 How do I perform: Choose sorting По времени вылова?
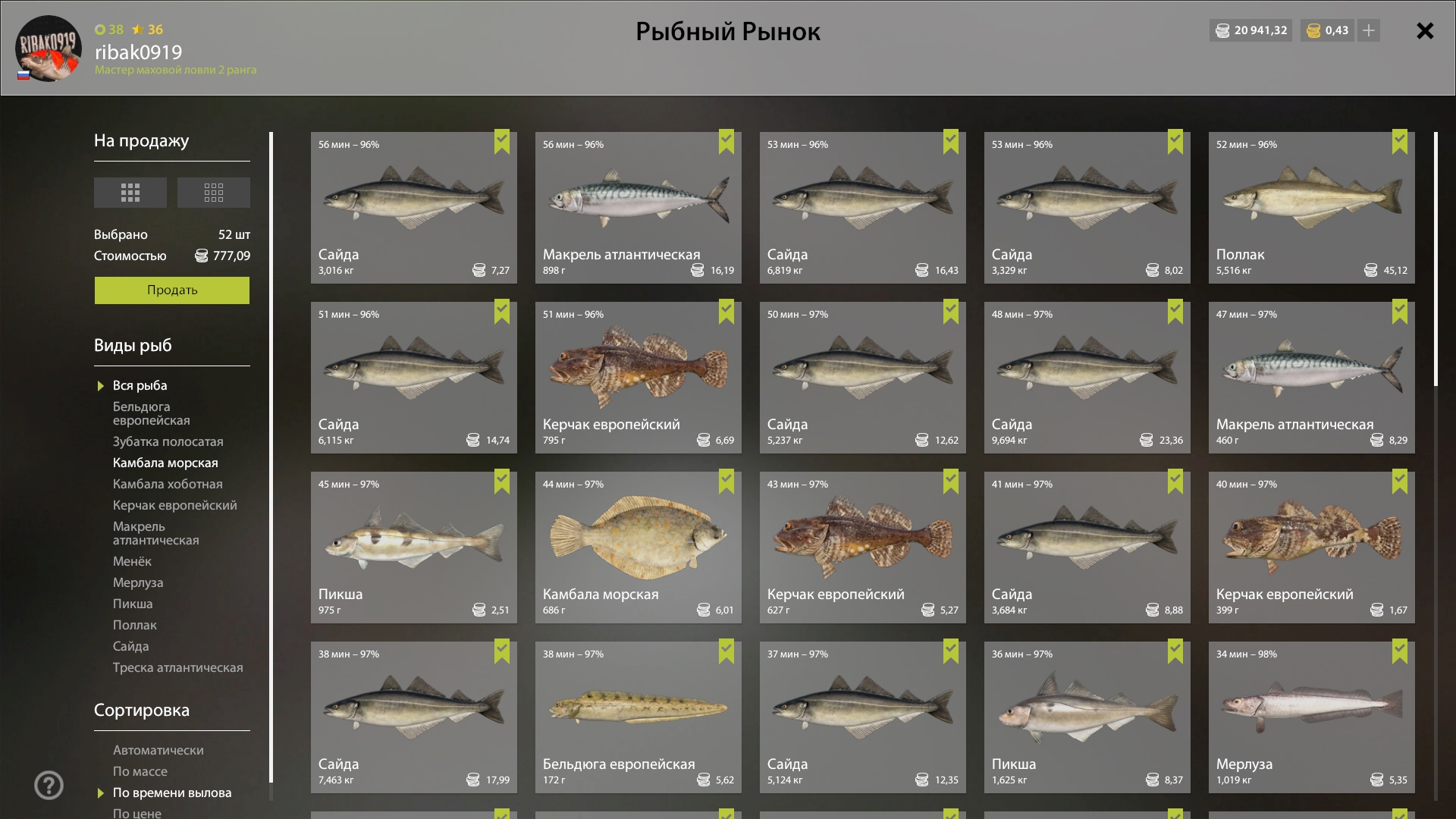(x=172, y=792)
